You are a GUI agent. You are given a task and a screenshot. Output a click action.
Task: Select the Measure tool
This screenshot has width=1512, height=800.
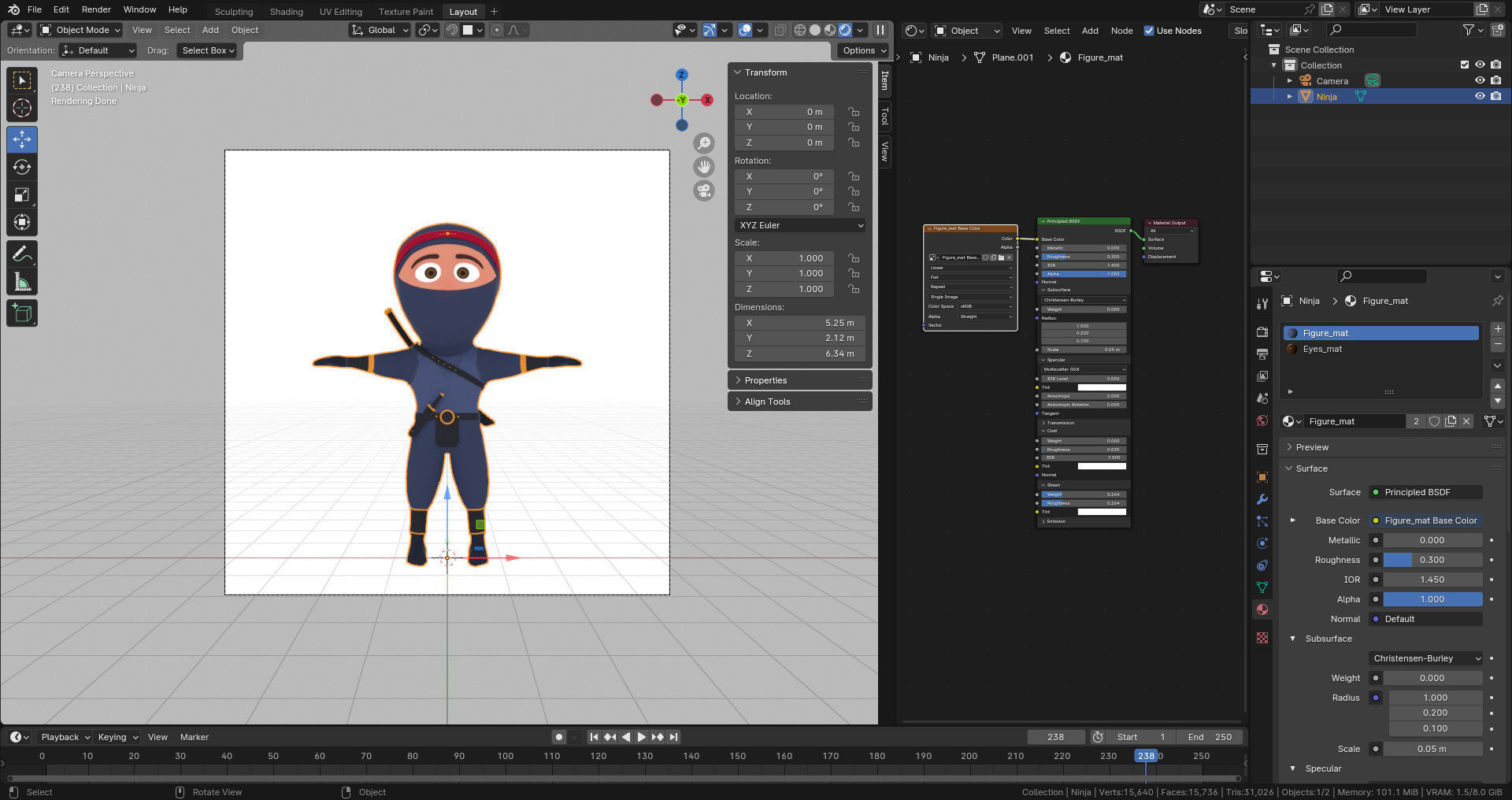pos(22,282)
